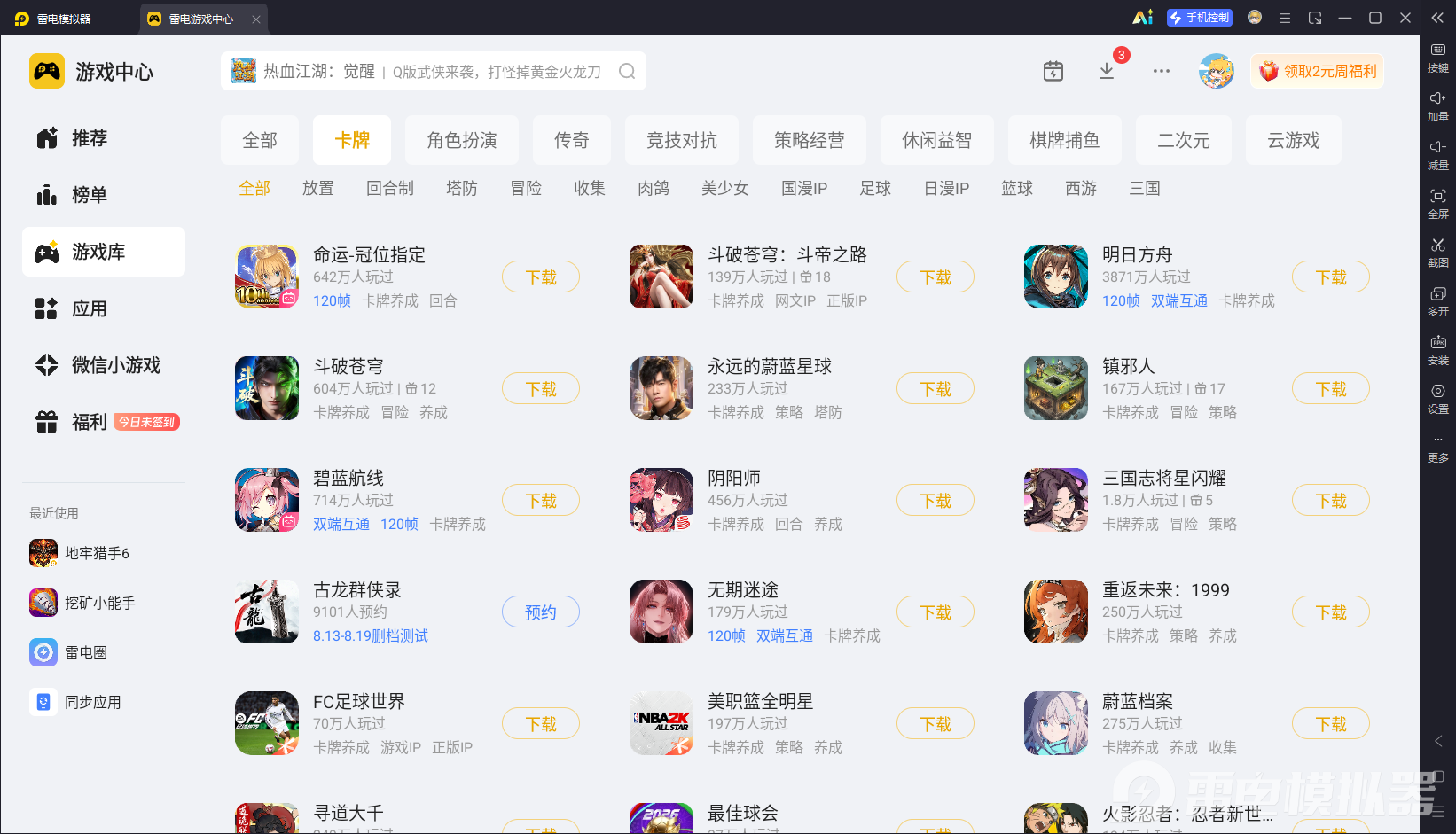Reserve 古龙群侠录 with 预约 button
Viewport: 1456px width, 834px height.
tap(541, 612)
